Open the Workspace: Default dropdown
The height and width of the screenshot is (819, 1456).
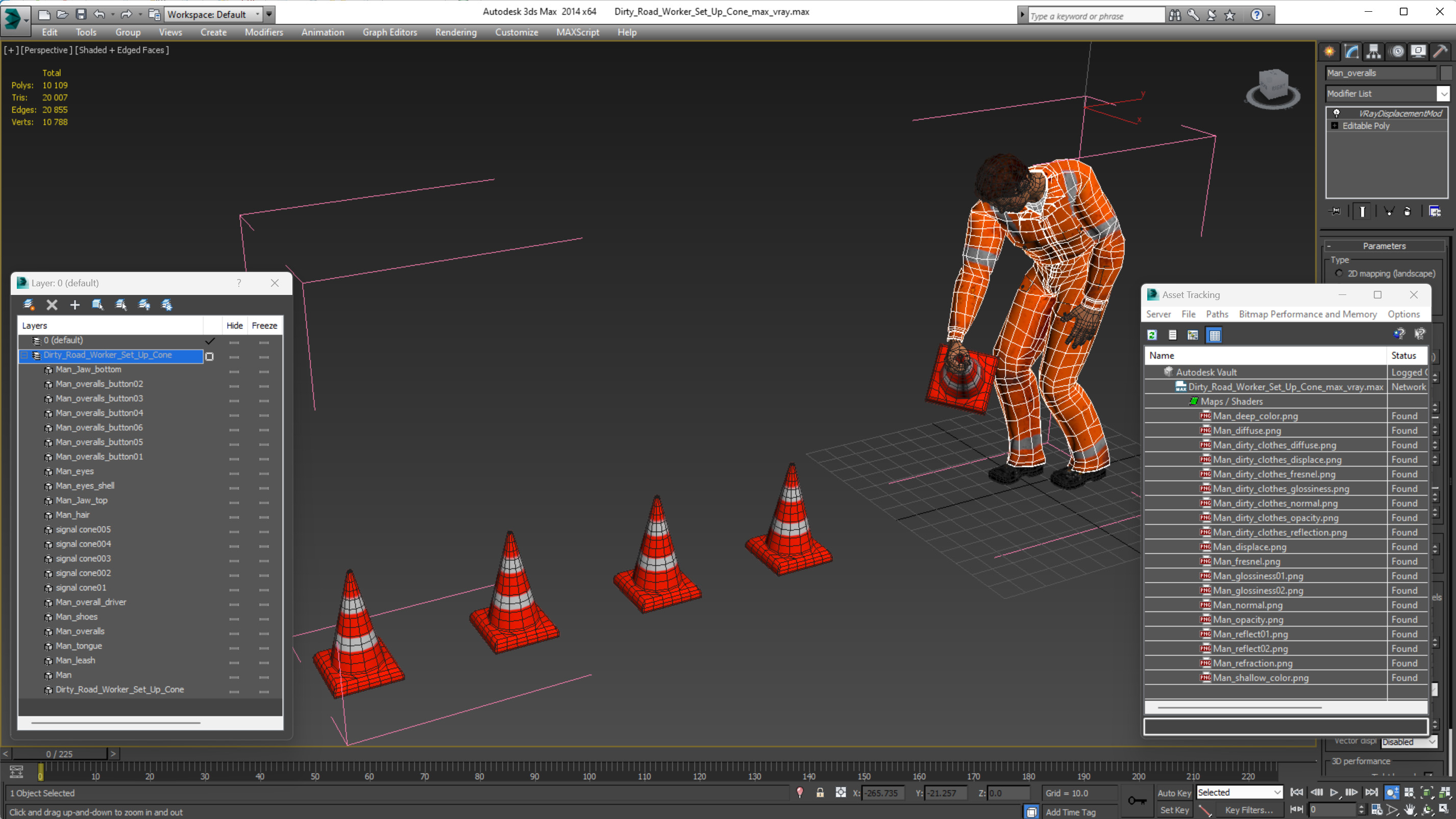click(x=213, y=14)
